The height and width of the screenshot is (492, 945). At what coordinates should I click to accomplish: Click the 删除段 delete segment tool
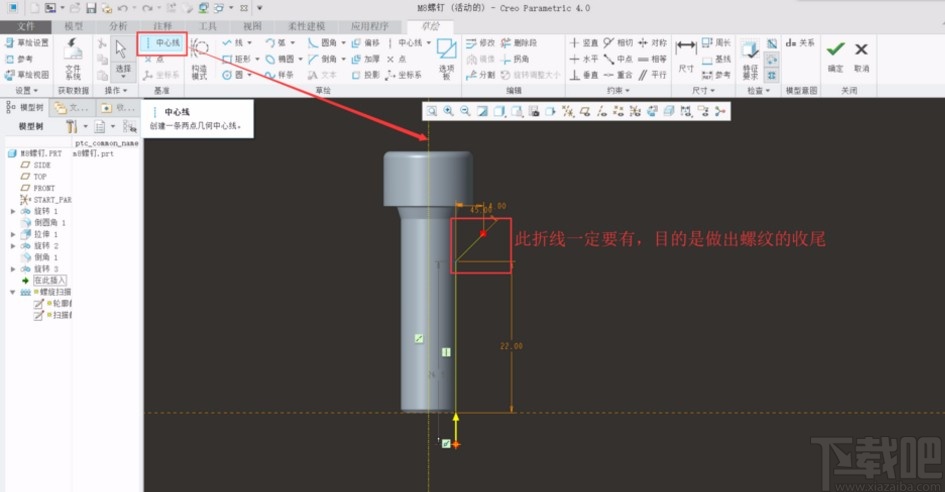(519, 43)
